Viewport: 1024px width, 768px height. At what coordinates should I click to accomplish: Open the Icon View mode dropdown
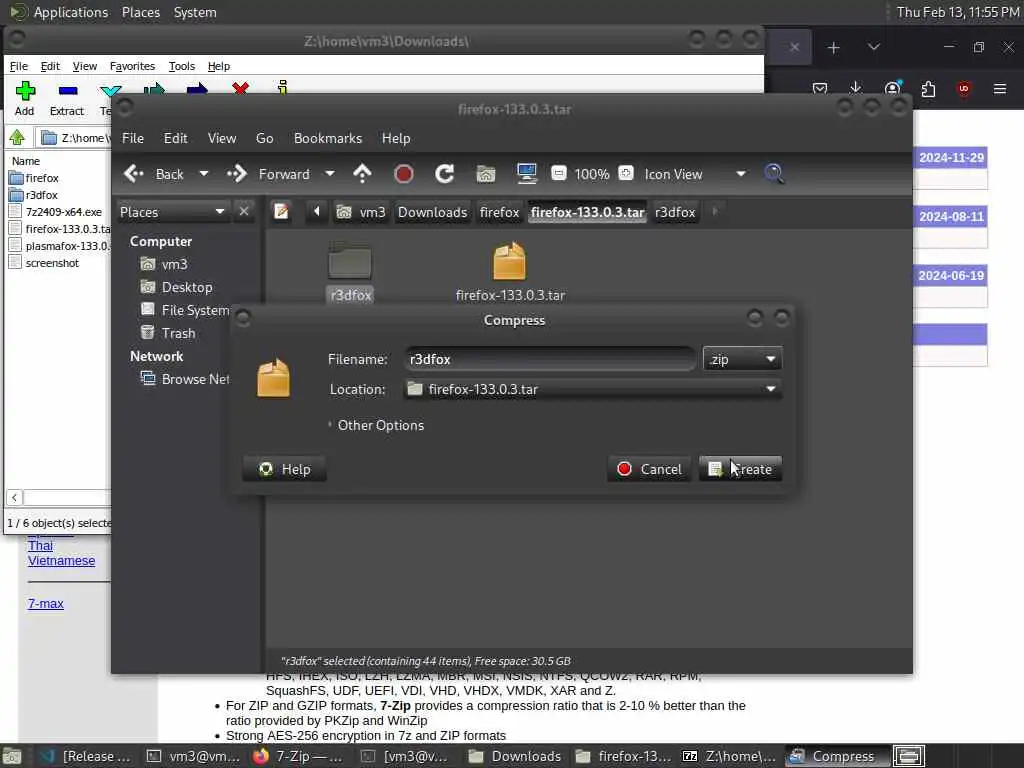coord(694,174)
